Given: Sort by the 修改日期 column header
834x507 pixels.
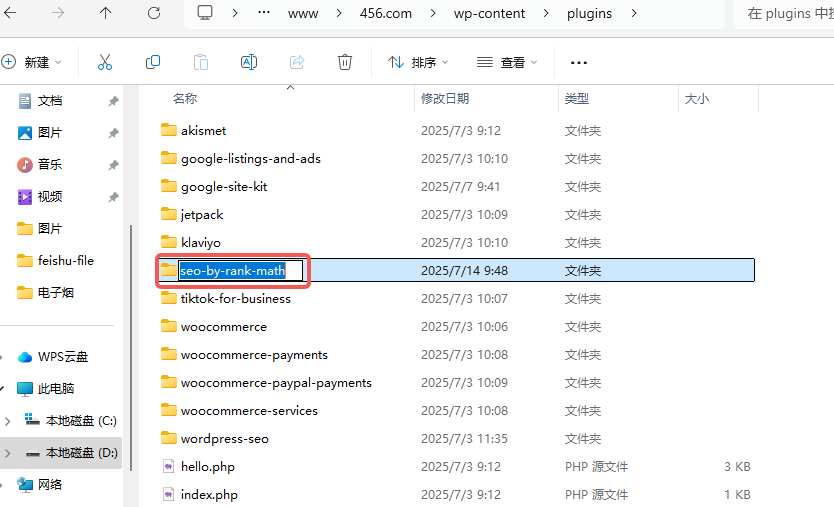Looking at the screenshot, I should click(445, 99).
